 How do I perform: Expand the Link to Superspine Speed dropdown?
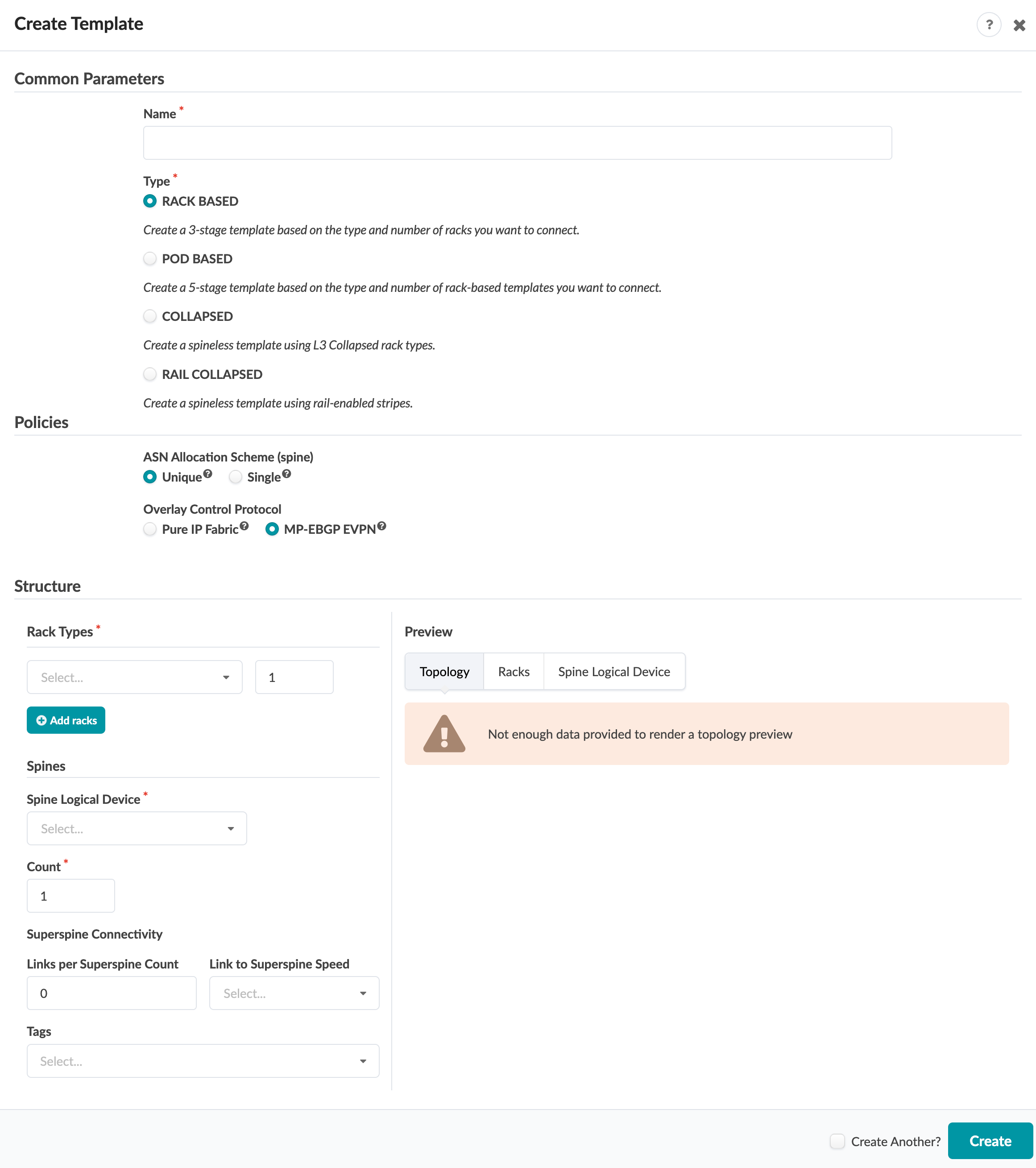pos(294,993)
